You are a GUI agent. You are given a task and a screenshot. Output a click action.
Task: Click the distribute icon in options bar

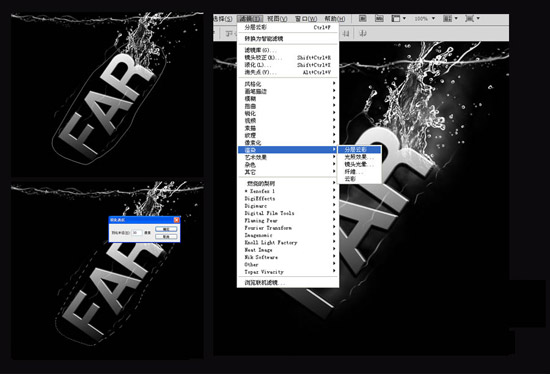tap(363, 34)
